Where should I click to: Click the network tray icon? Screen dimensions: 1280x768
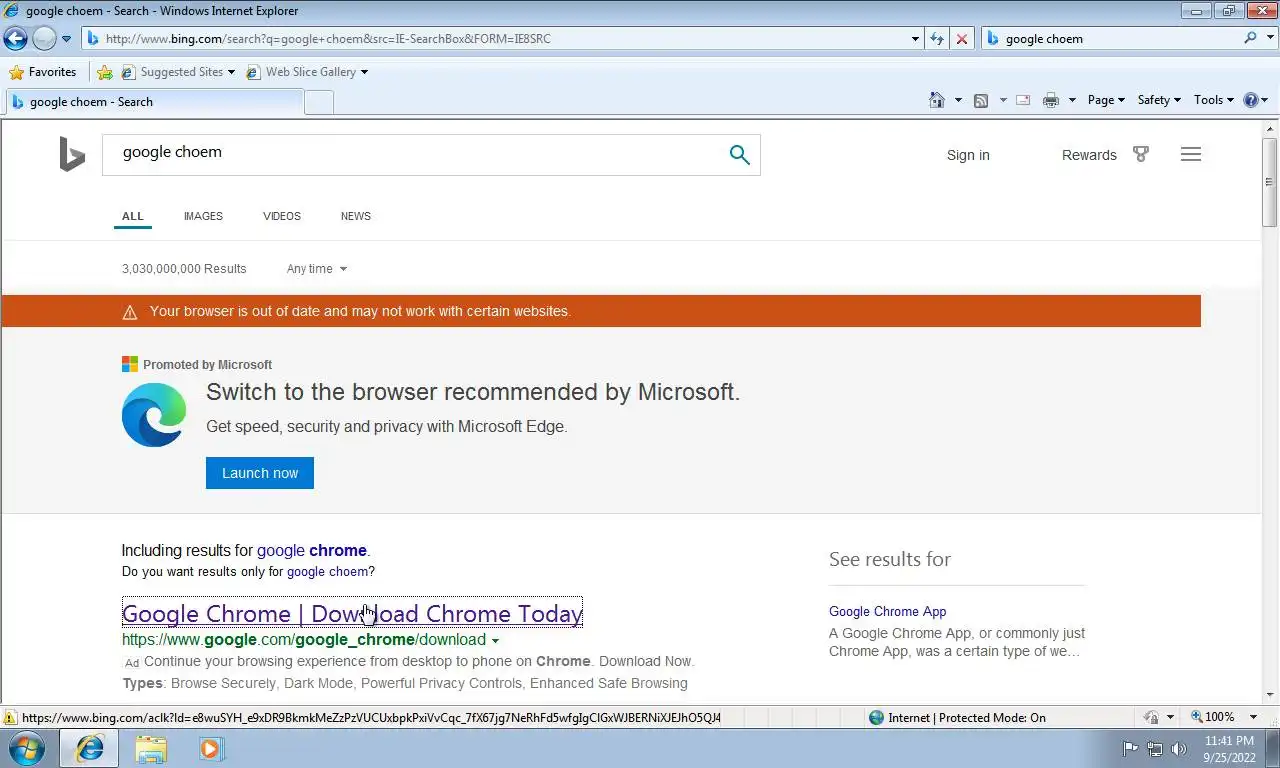point(1155,748)
